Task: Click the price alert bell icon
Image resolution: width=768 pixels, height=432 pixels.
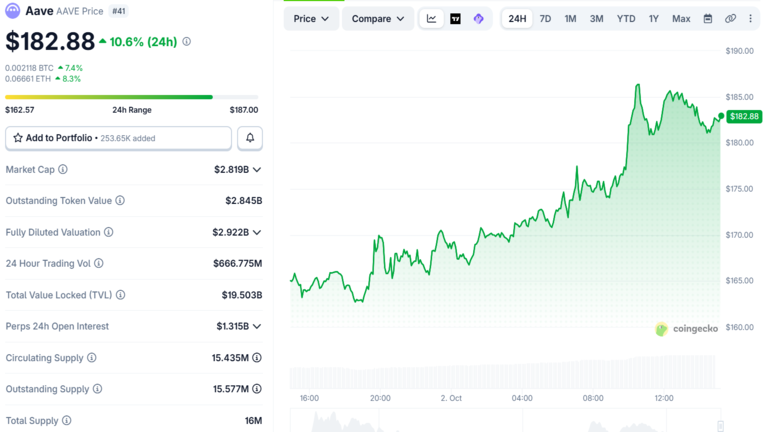Action: (x=250, y=138)
